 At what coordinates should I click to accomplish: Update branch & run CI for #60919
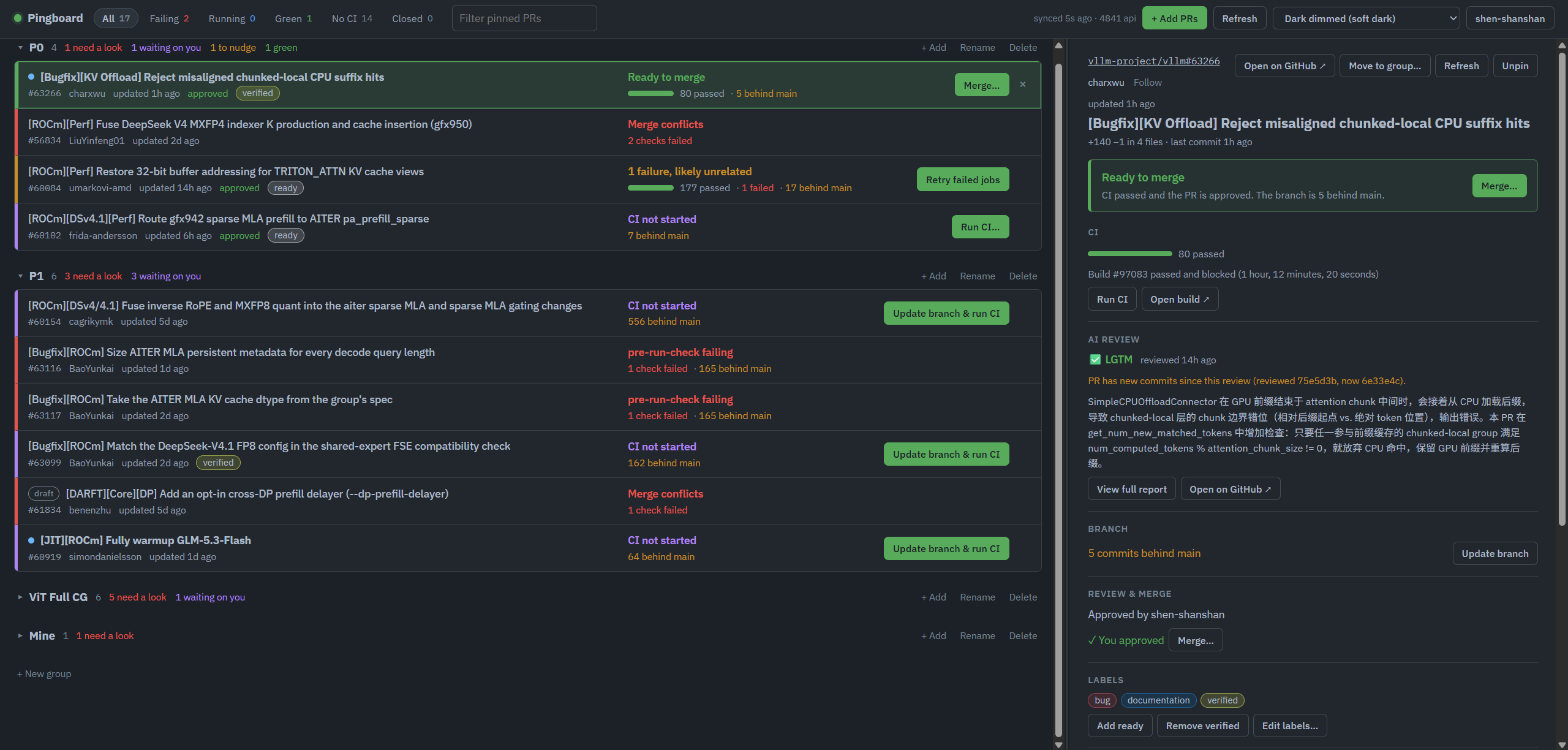(946, 548)
